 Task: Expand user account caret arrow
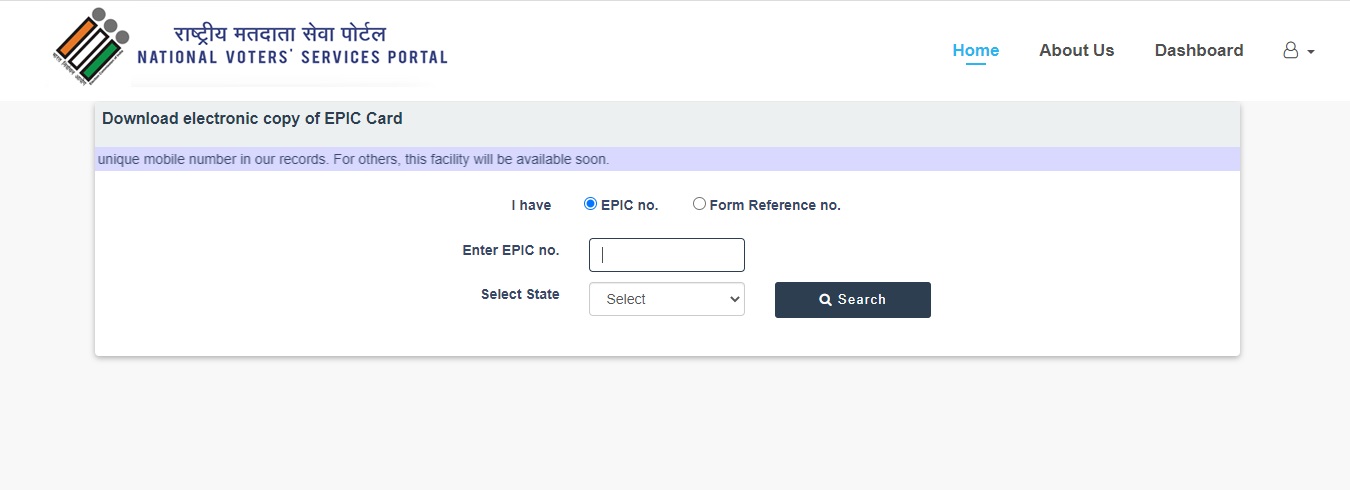tap(1310, 51)
